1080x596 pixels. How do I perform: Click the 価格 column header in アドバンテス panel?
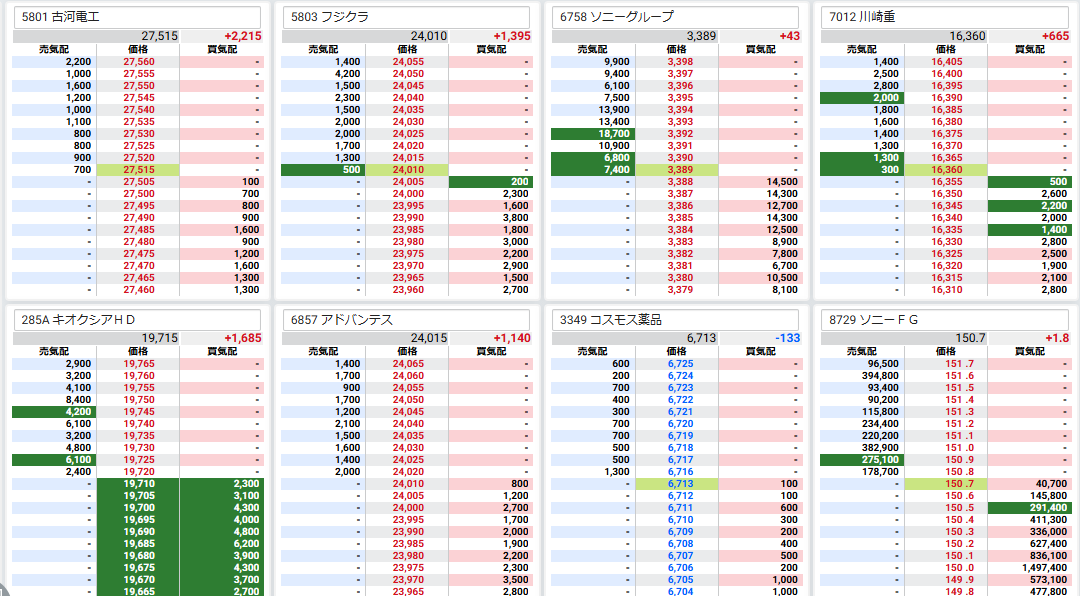point(408,352)
